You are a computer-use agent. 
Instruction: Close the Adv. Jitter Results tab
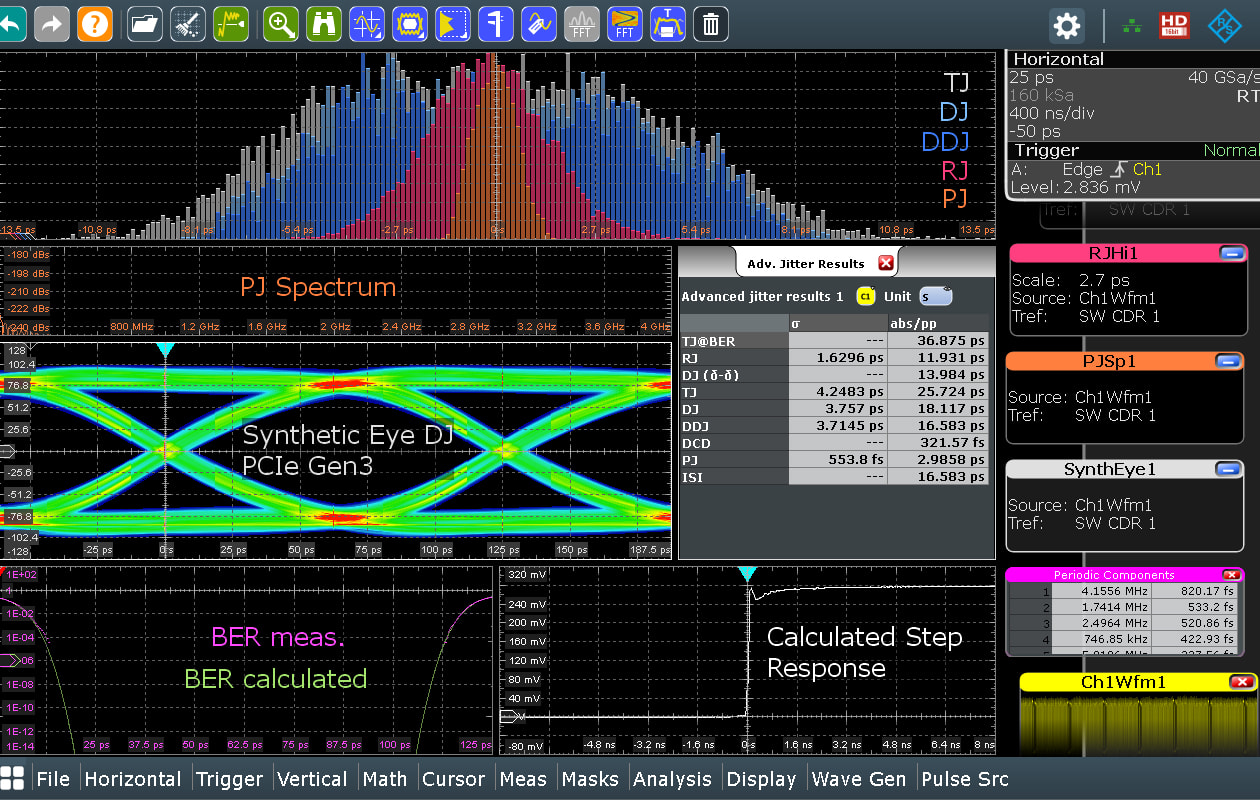point(885,264)
